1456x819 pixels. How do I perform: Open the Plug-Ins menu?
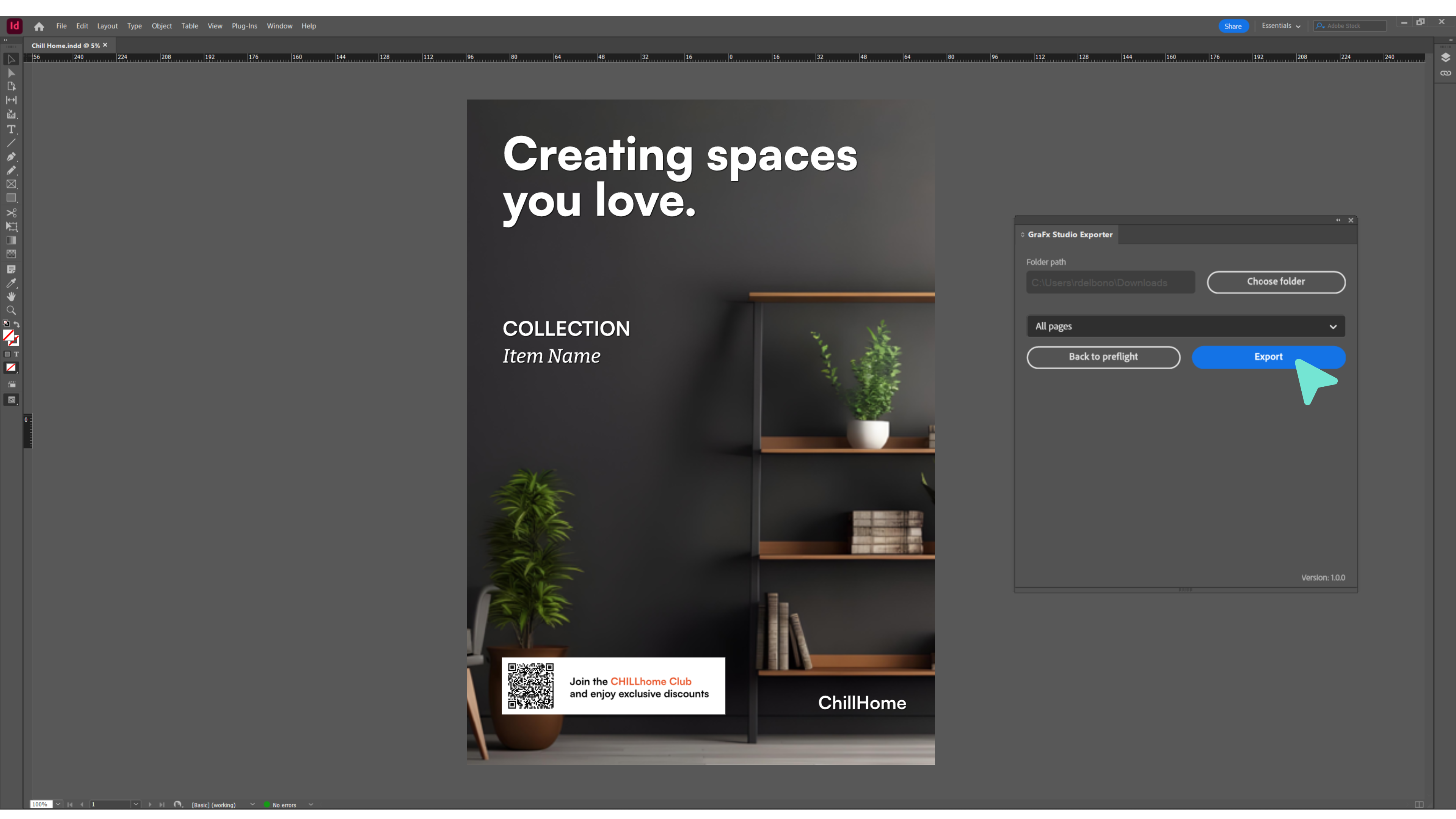244,26
